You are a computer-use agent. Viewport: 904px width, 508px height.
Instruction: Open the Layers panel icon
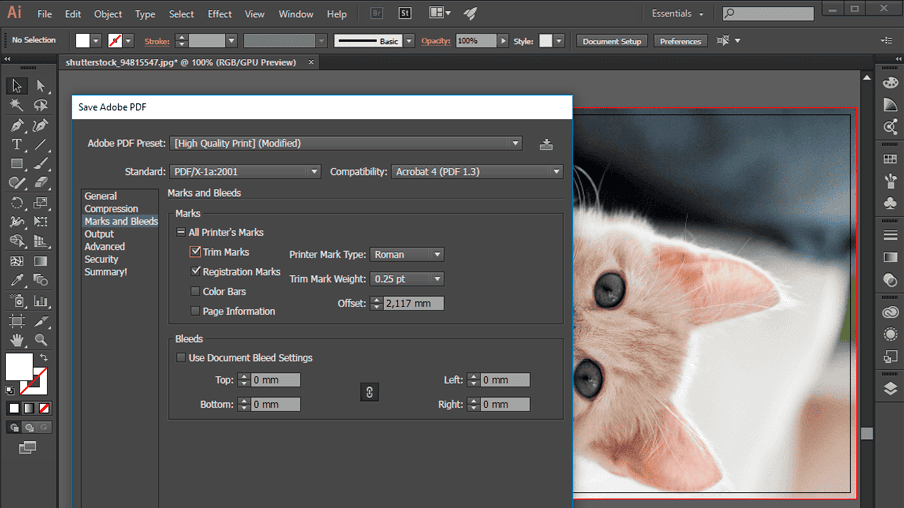(x=890, y=389)
